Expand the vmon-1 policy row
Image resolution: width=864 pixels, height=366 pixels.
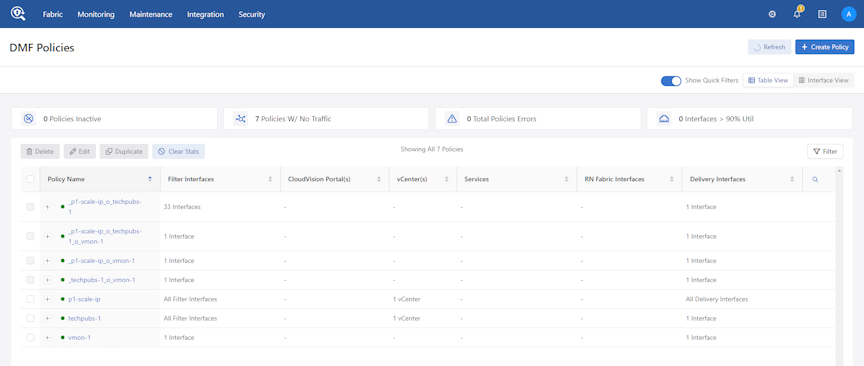[x=47, y=337]
